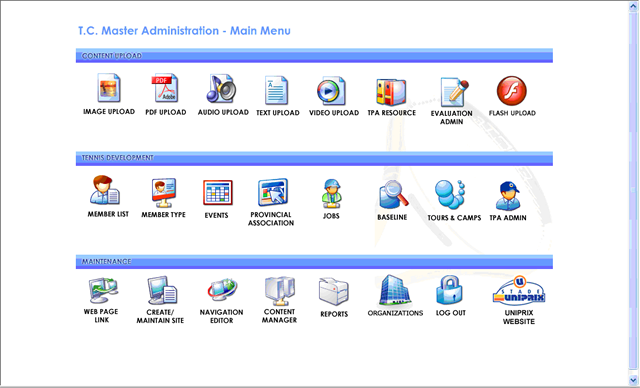
Task: Open the Member List icon
Action: point(104,190)
